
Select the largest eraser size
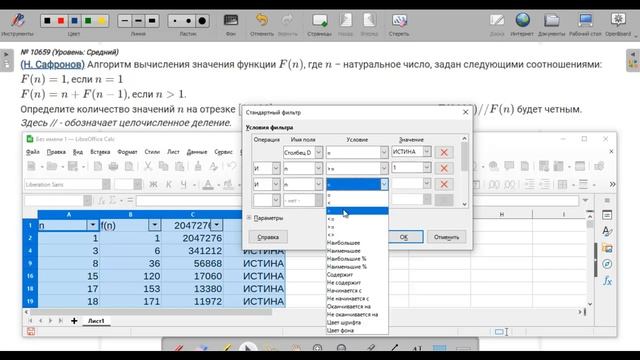coord(202,20)
